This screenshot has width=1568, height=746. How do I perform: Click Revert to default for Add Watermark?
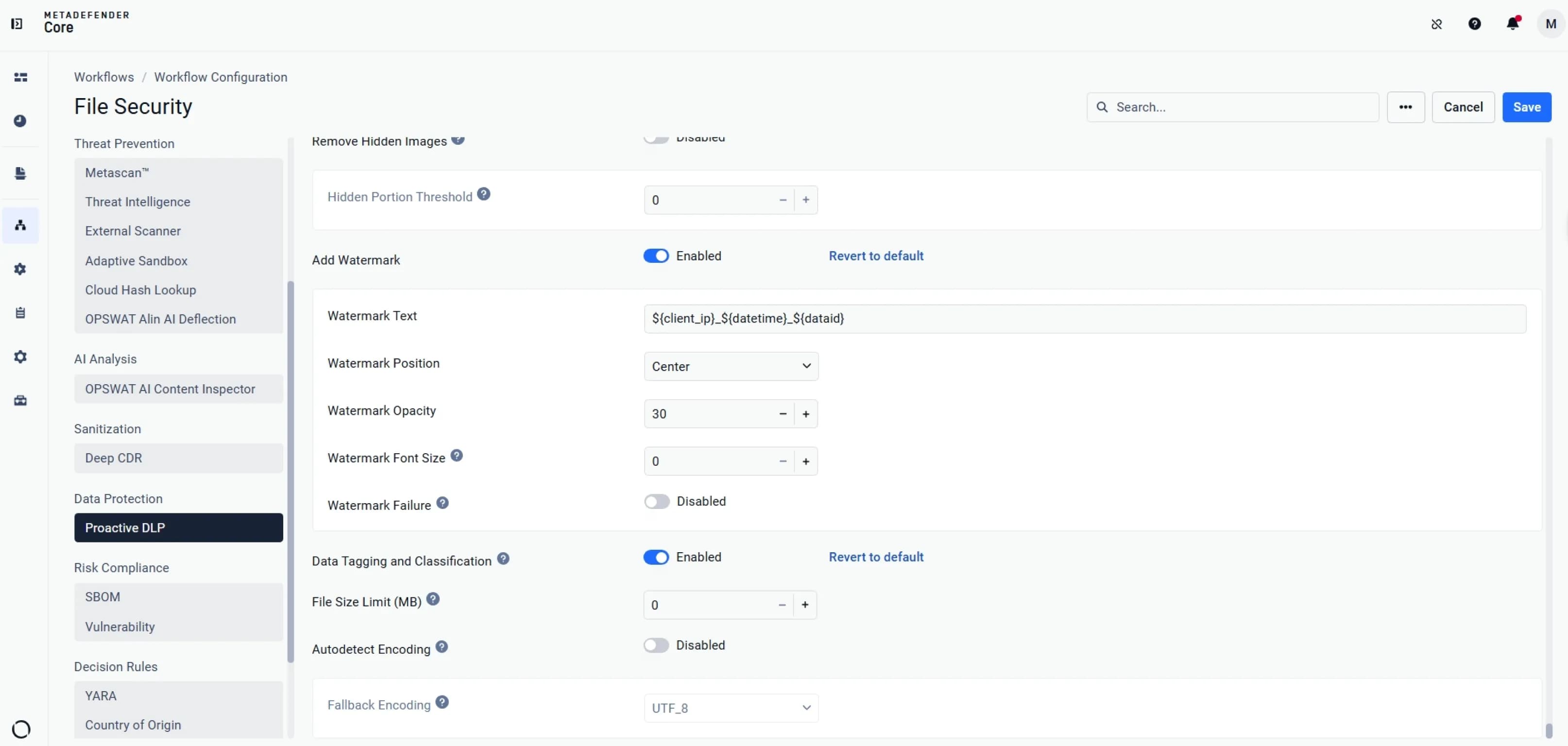(876, 255)
